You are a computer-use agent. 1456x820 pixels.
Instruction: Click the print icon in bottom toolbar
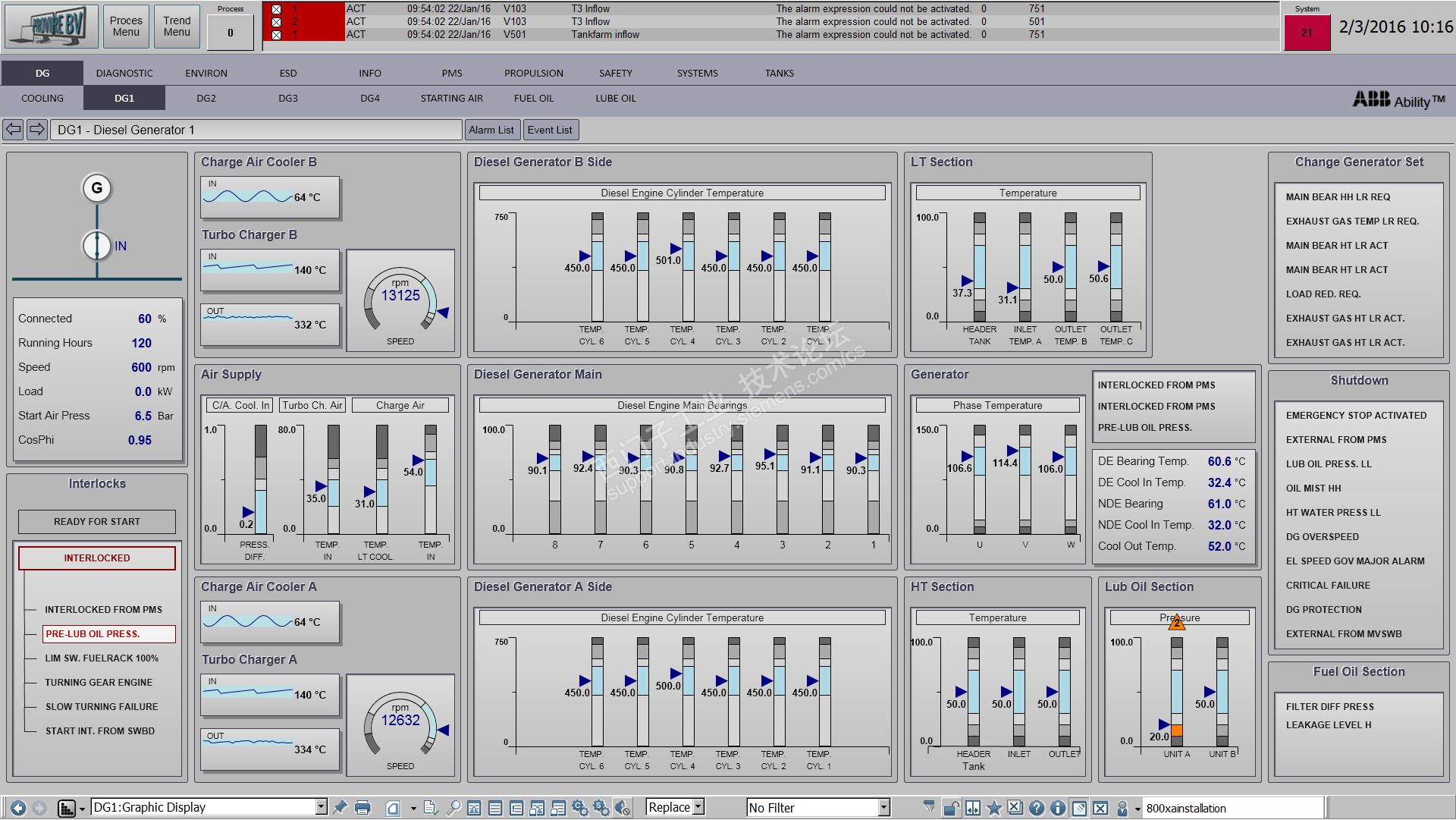point(362,808)
